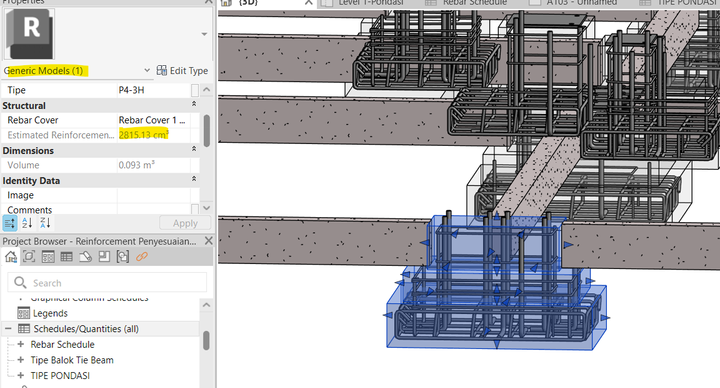Expand the Tipe Balok Tie Beam node
Viewport: 720px width, 388px height.
21,360
